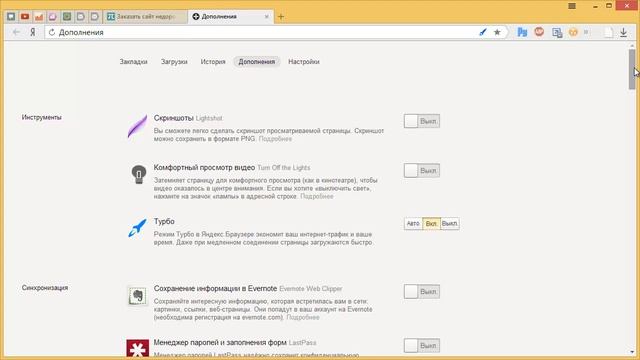Click the orange round extension icon
640x360 pixels.
click(x=573, y=32)
